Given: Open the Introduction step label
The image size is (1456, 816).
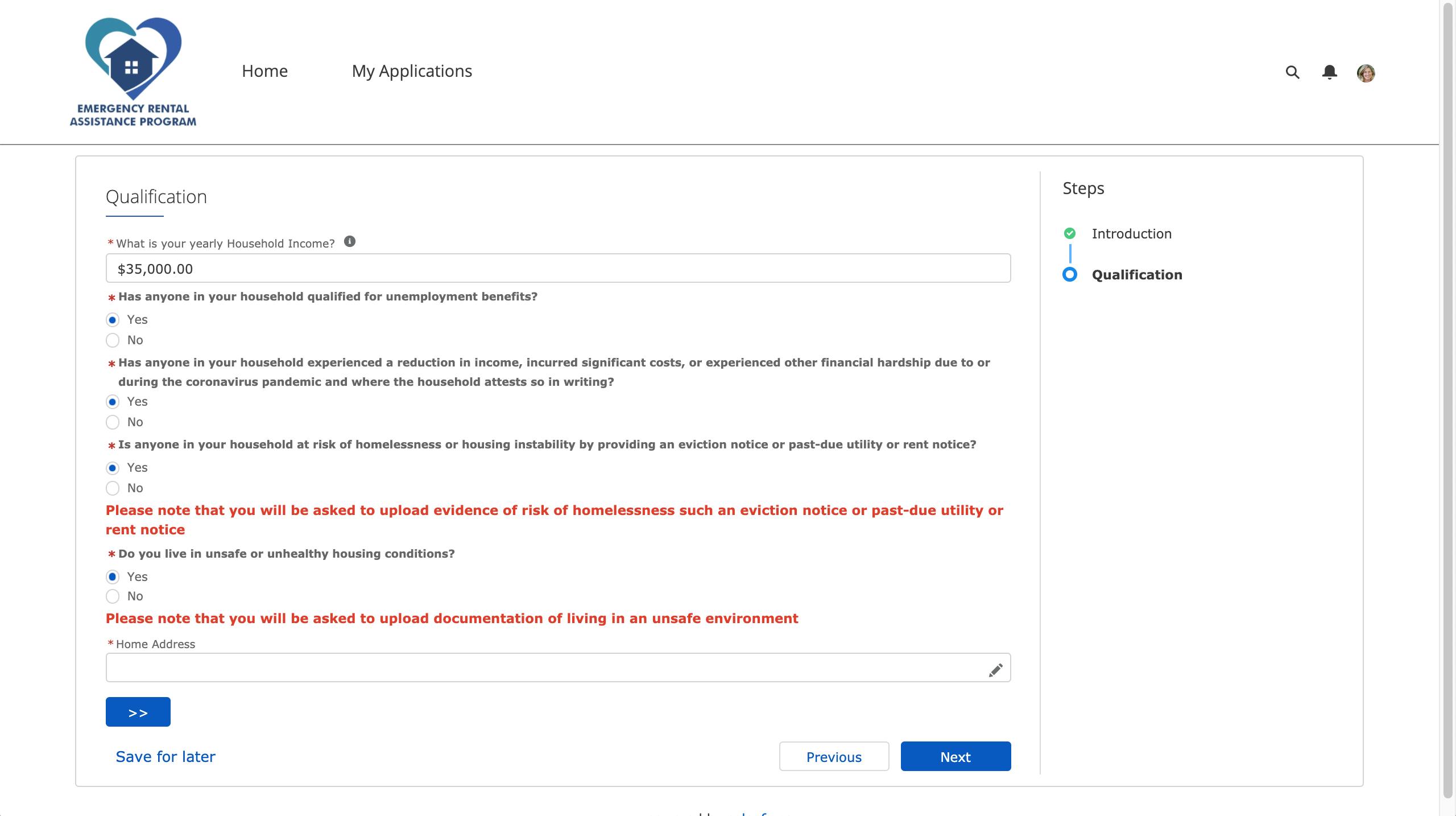Looking at the screenshot, I should [1131, 234].
